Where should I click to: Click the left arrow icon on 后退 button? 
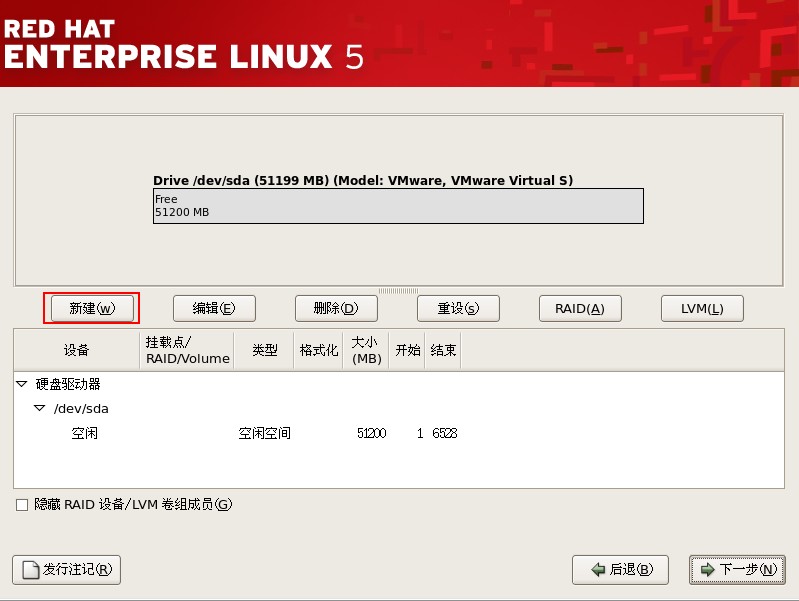(598, 569)
